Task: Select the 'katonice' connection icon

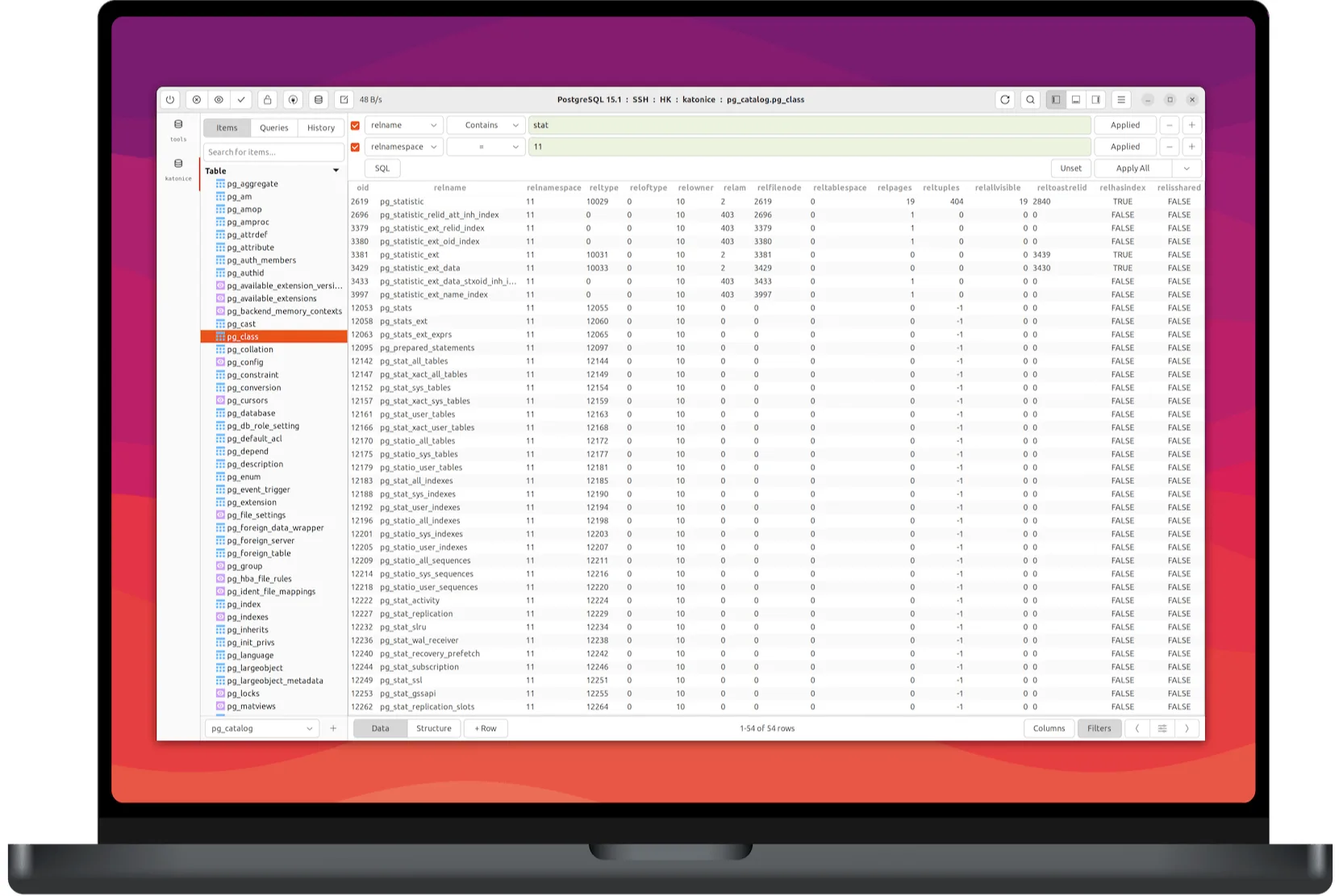Action: click(178, 169)
